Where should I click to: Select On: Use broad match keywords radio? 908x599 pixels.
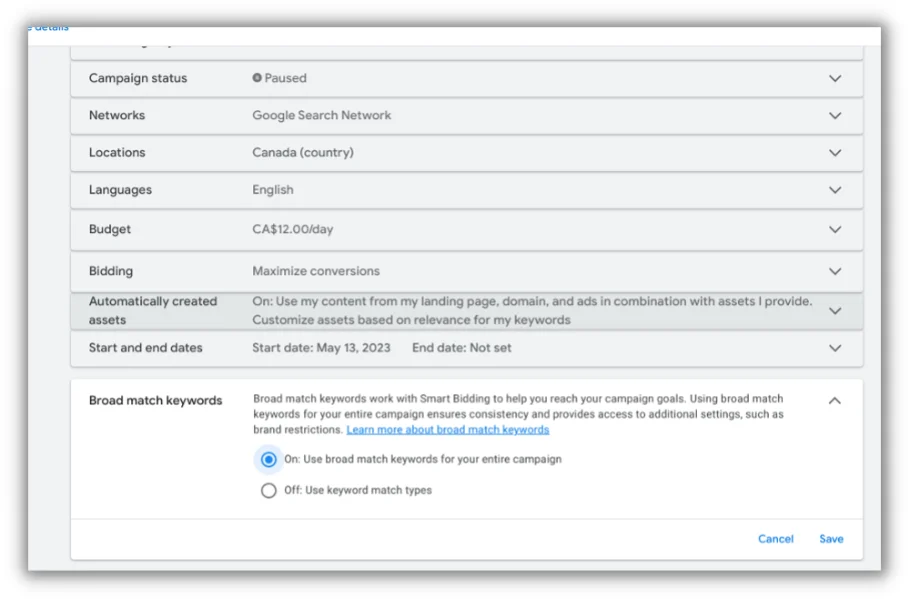coord(268,459)
